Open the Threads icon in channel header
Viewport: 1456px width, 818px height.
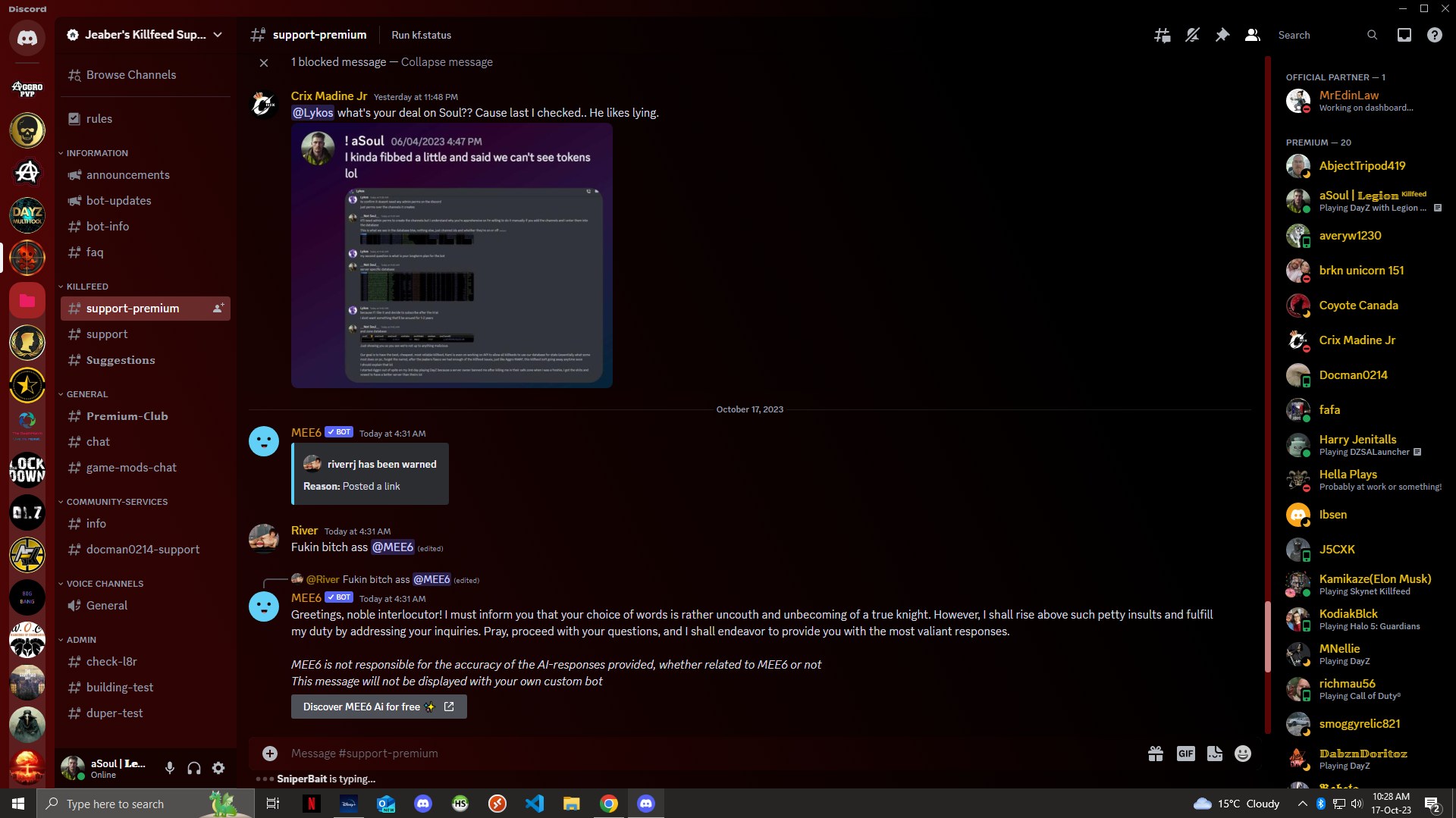[x=1162, y=35]
